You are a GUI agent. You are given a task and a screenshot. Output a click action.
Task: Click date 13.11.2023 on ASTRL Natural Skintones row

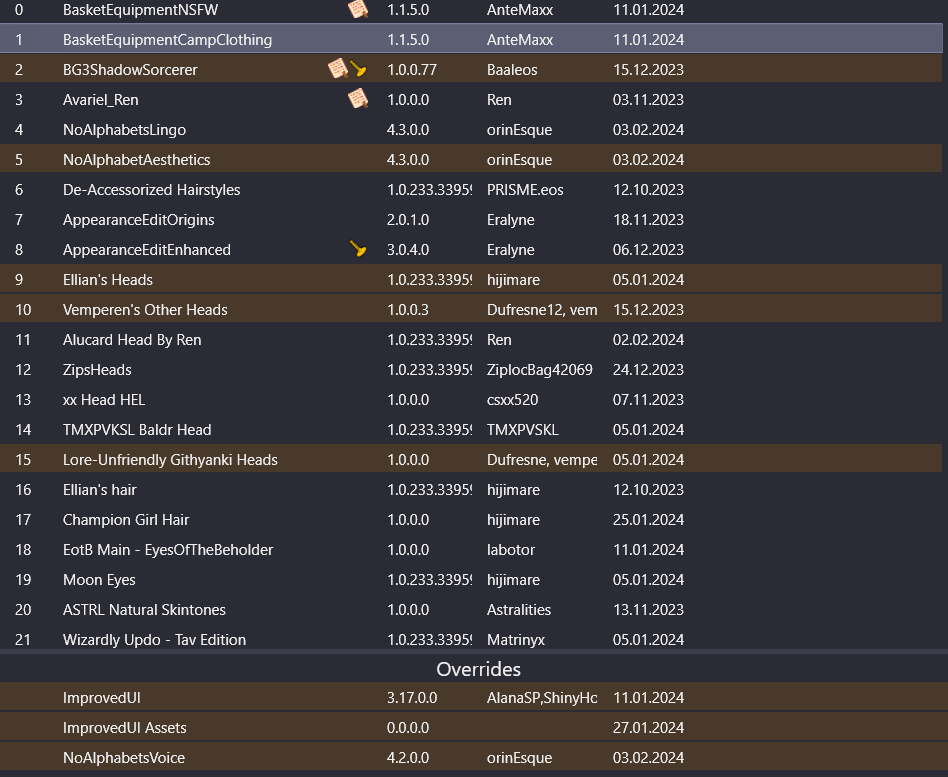click(648, 610)
